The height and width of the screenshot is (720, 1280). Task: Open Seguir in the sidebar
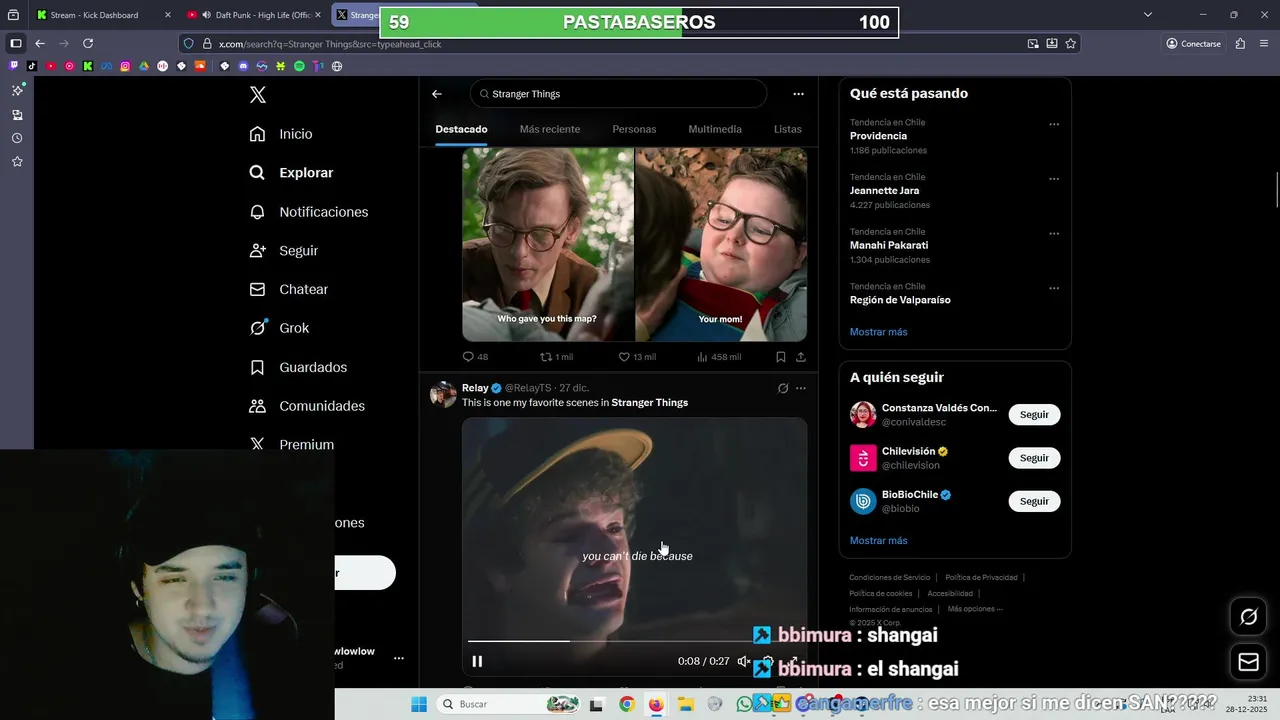(x=284, y=251)
